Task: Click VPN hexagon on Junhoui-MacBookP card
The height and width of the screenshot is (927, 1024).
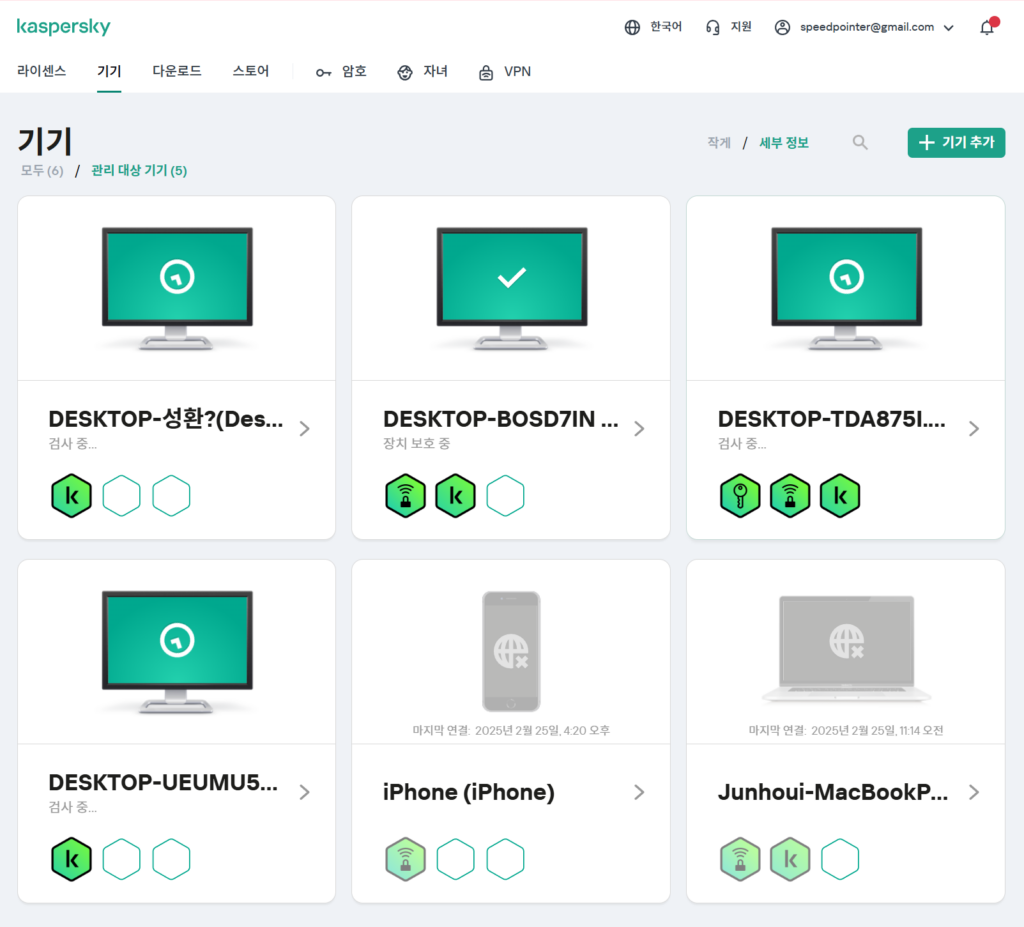Action: coord(741,859)
